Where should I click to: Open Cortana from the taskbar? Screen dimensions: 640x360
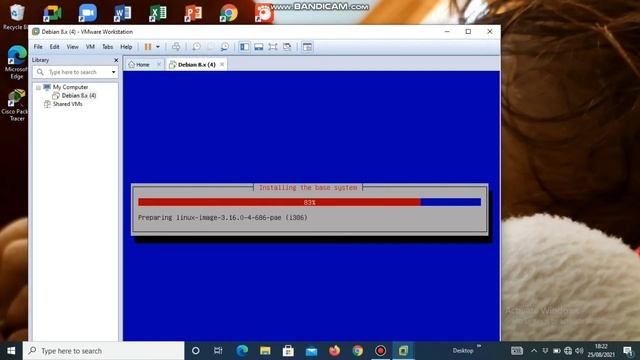196,351
